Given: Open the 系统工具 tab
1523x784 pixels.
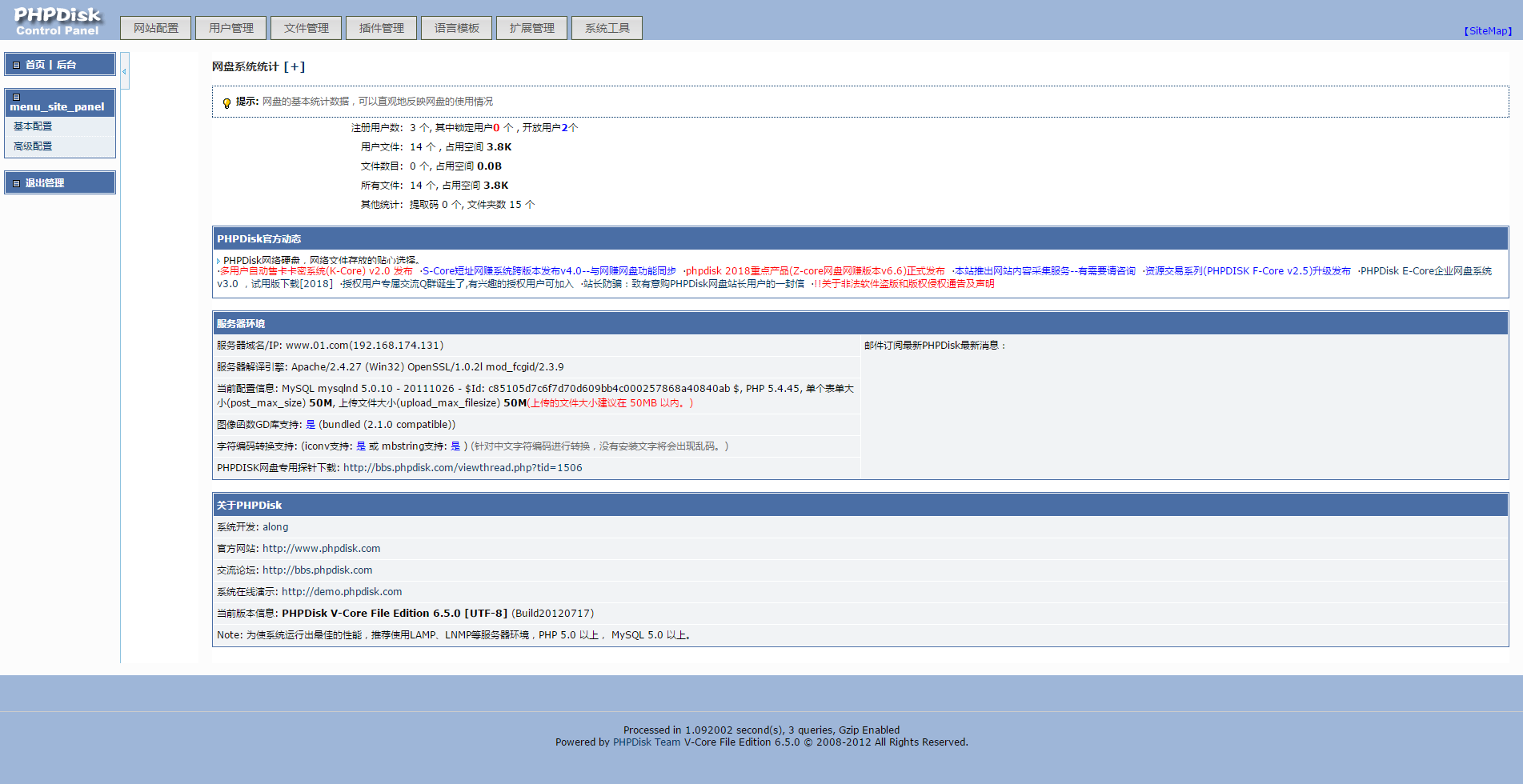Looking at the screenshot, I should pyautogui.click(x=607, y=28).
